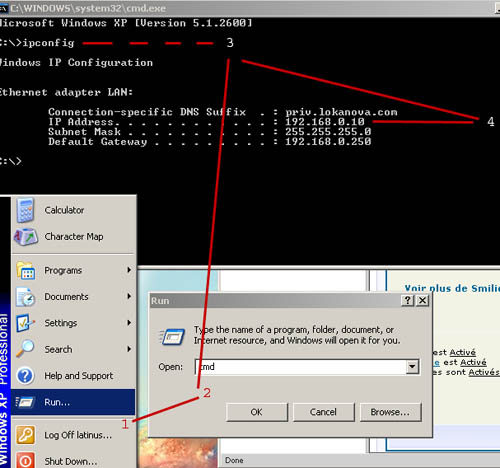Expand the Settings submenu arrow

(129, 323)
